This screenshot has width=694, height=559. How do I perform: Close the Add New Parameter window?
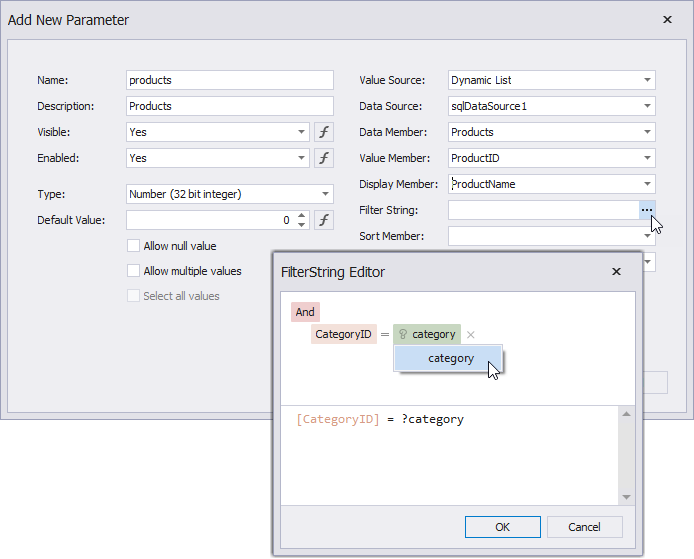click(667, 19)
